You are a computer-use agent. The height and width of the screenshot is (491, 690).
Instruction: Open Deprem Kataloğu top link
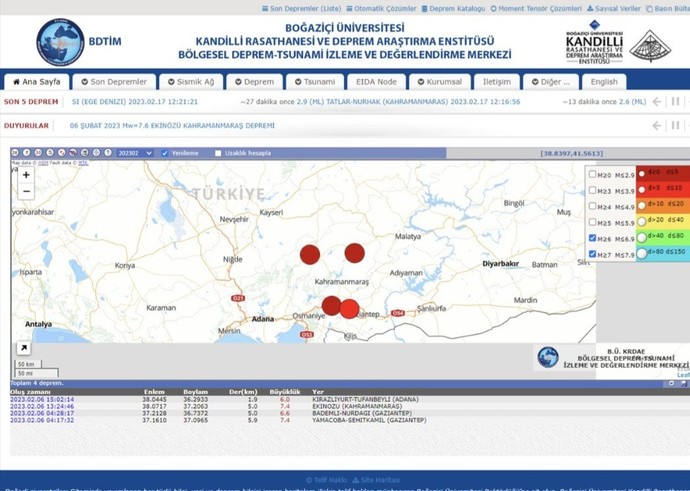[453, 8]
